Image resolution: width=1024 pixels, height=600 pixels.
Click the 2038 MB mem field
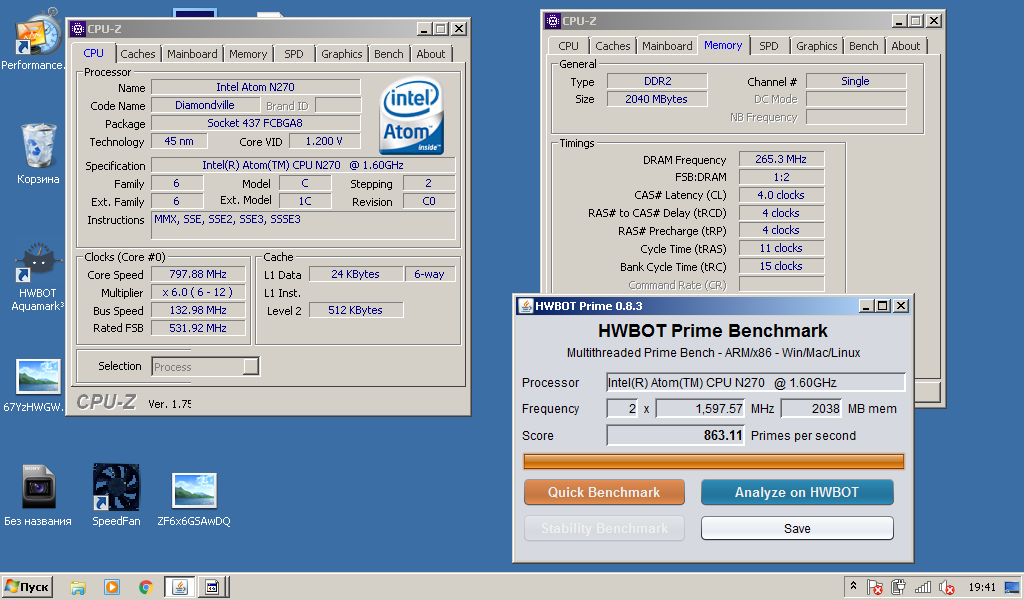tap(811, 409)
